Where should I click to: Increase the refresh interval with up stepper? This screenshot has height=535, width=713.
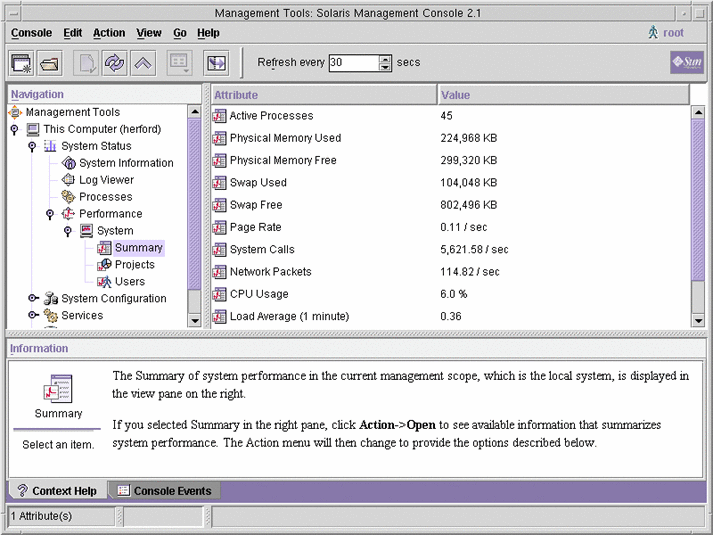(386, 58)
